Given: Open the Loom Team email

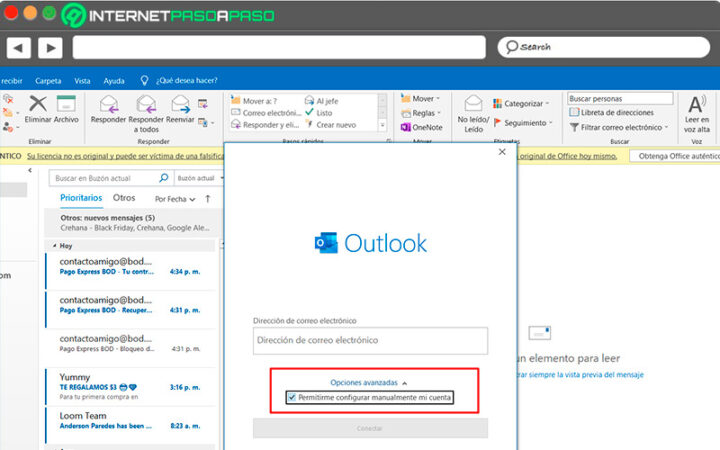Looking at the screenshot, I should (x=130, y=425).
